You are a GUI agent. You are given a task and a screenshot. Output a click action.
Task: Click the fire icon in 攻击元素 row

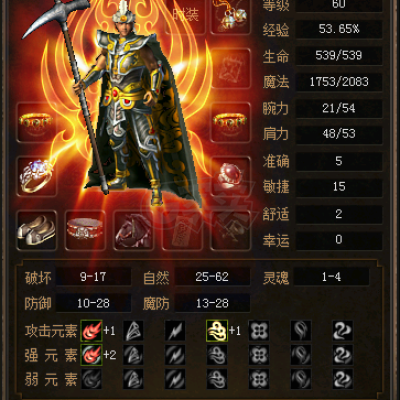[91, 331]
